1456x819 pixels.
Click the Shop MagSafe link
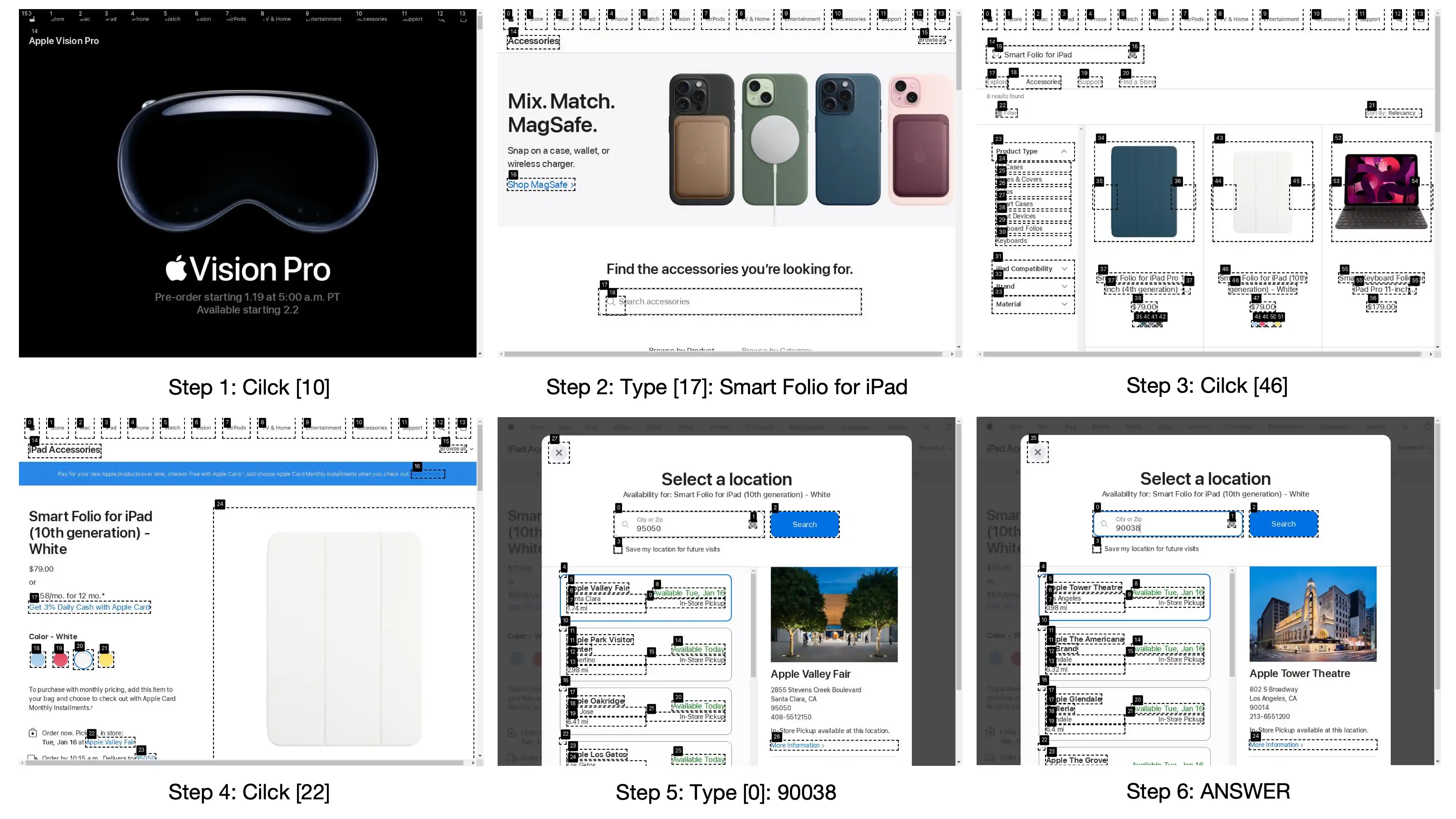pyautogui.click(x=541, y=185)
